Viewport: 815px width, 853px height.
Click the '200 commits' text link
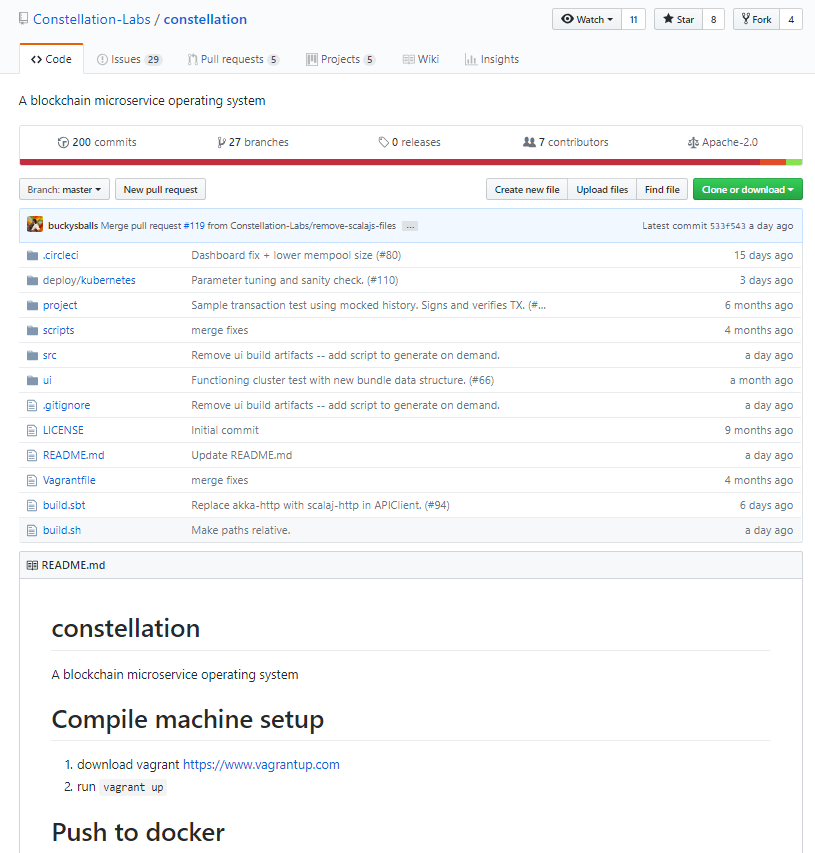point(104,143)
